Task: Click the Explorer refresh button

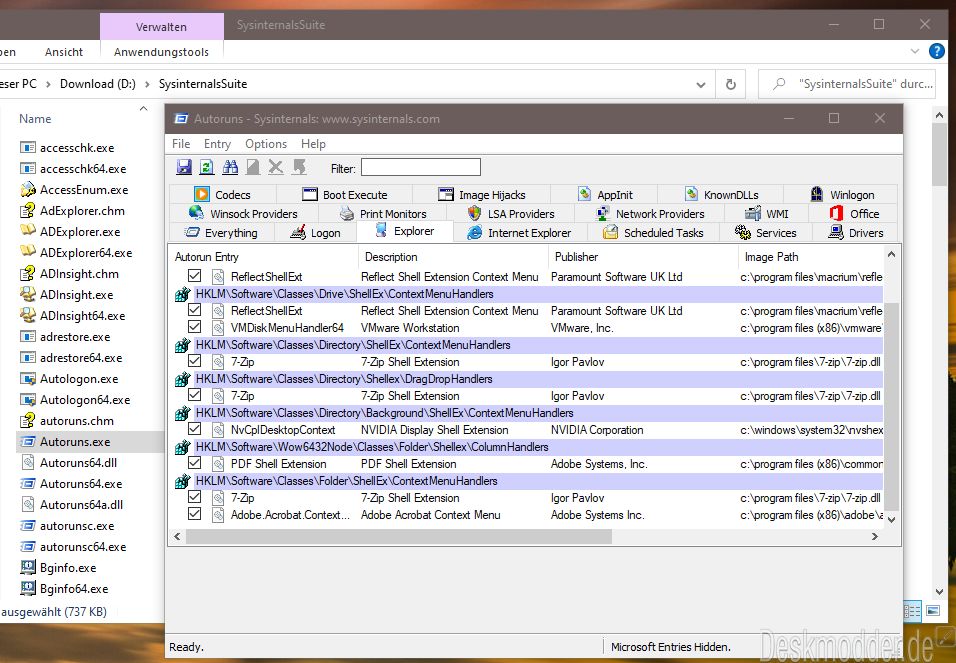Action: click(x=730, y=84)
